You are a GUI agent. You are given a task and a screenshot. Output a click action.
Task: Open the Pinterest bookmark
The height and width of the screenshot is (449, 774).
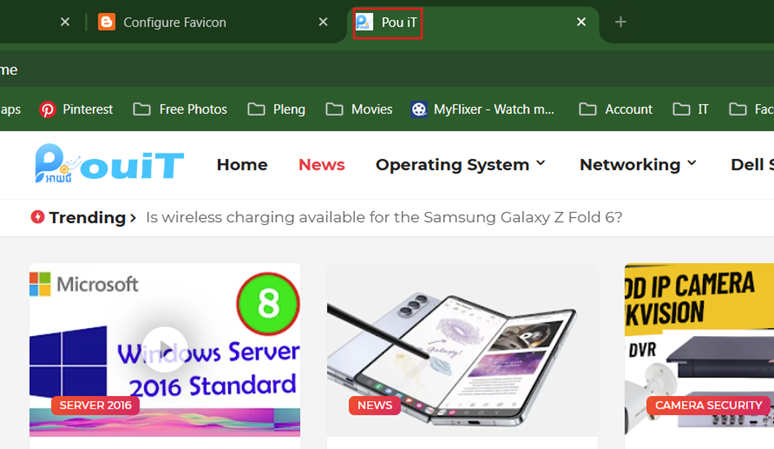click(76, 110)
